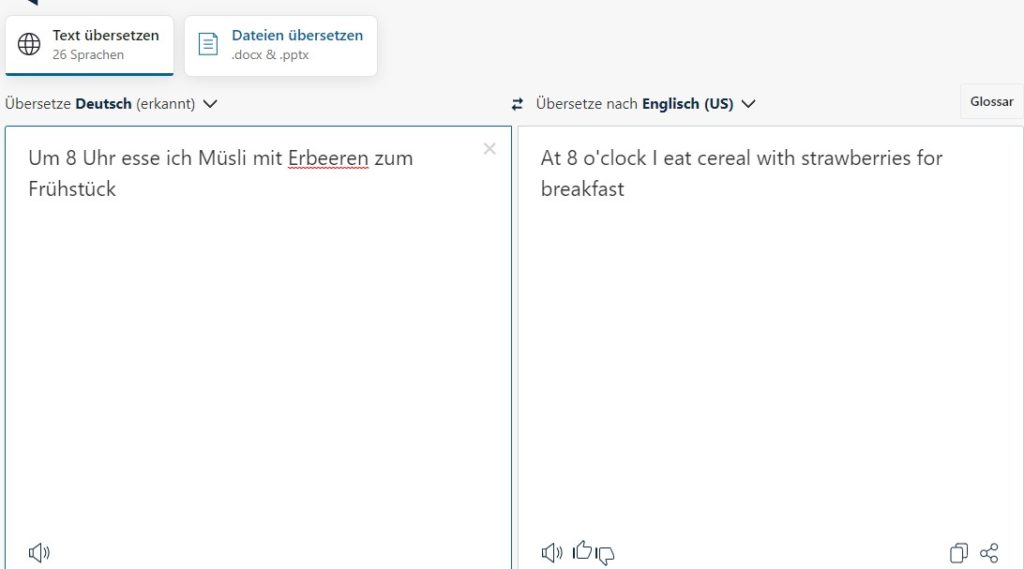The height and width of the screenshot is (569, 1024).
Task: Click the misspelled word Erbeeren
Action: pyautogui.click(x=328, y=158)
